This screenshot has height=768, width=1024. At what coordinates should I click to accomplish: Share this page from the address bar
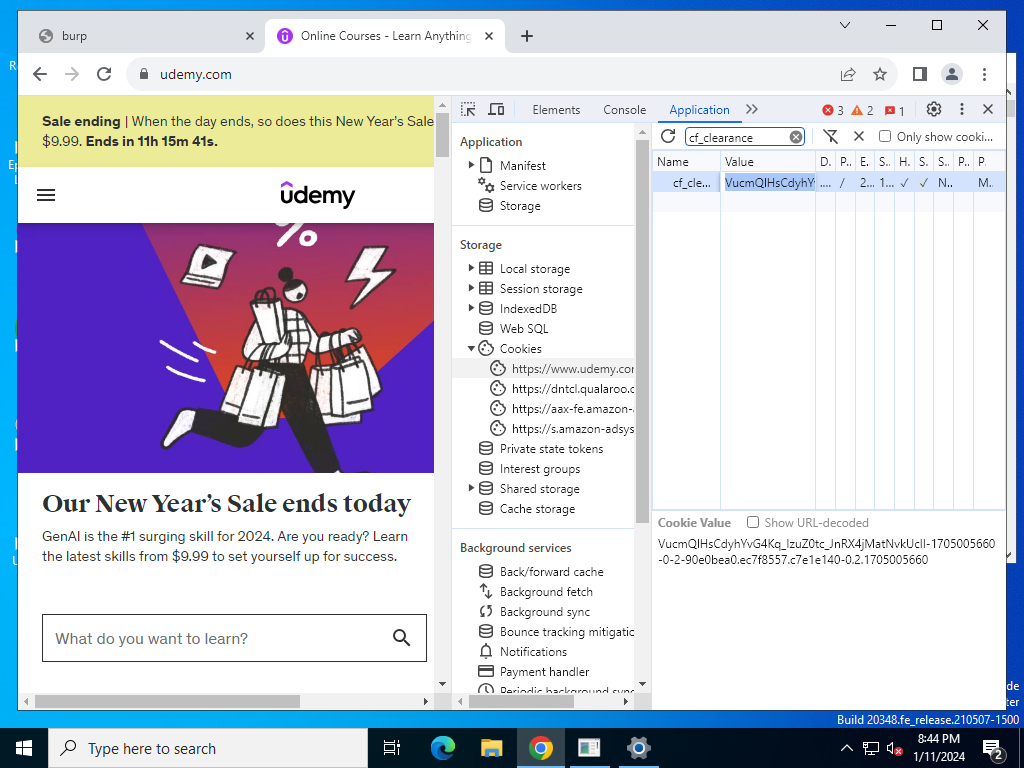848,74
